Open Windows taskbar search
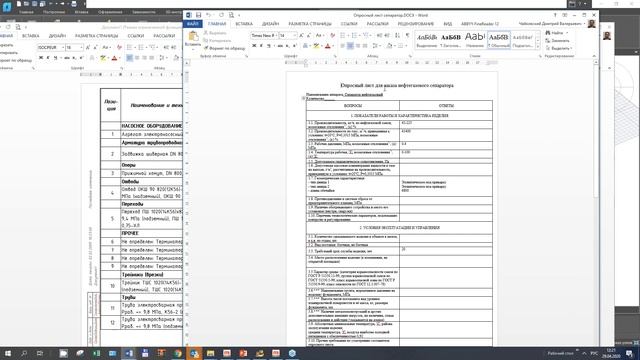Viewport: 640px width, 360px height. coord(24,353)
